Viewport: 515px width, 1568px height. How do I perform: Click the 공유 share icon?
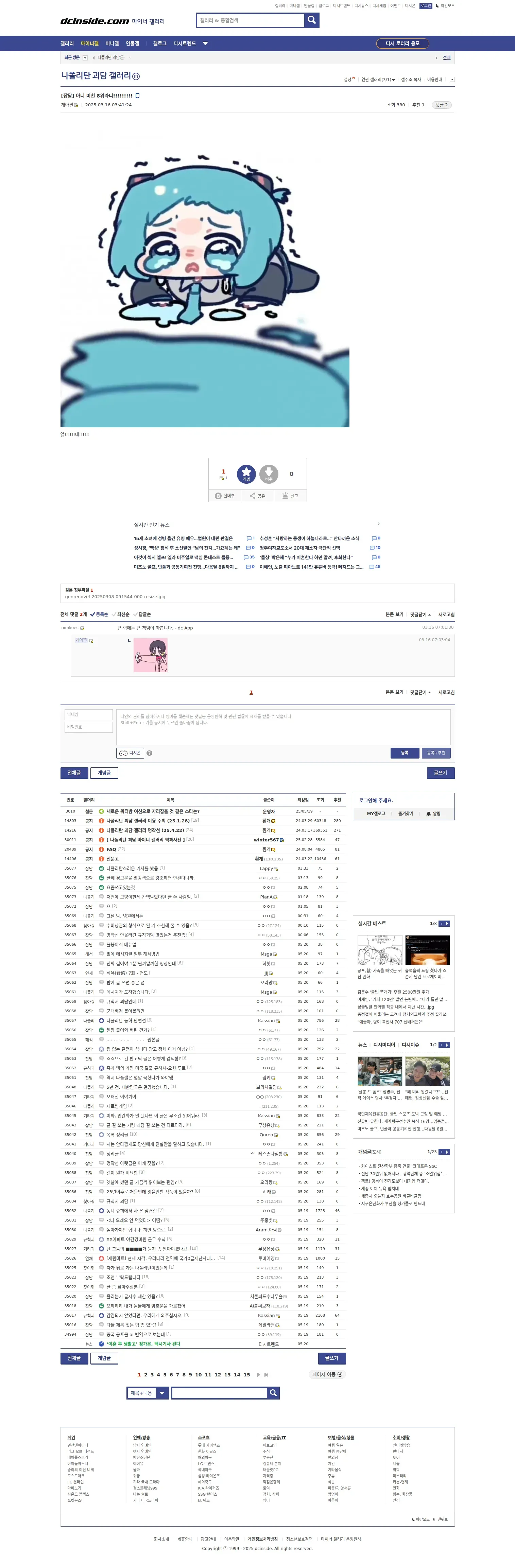[x=257, y=496]
